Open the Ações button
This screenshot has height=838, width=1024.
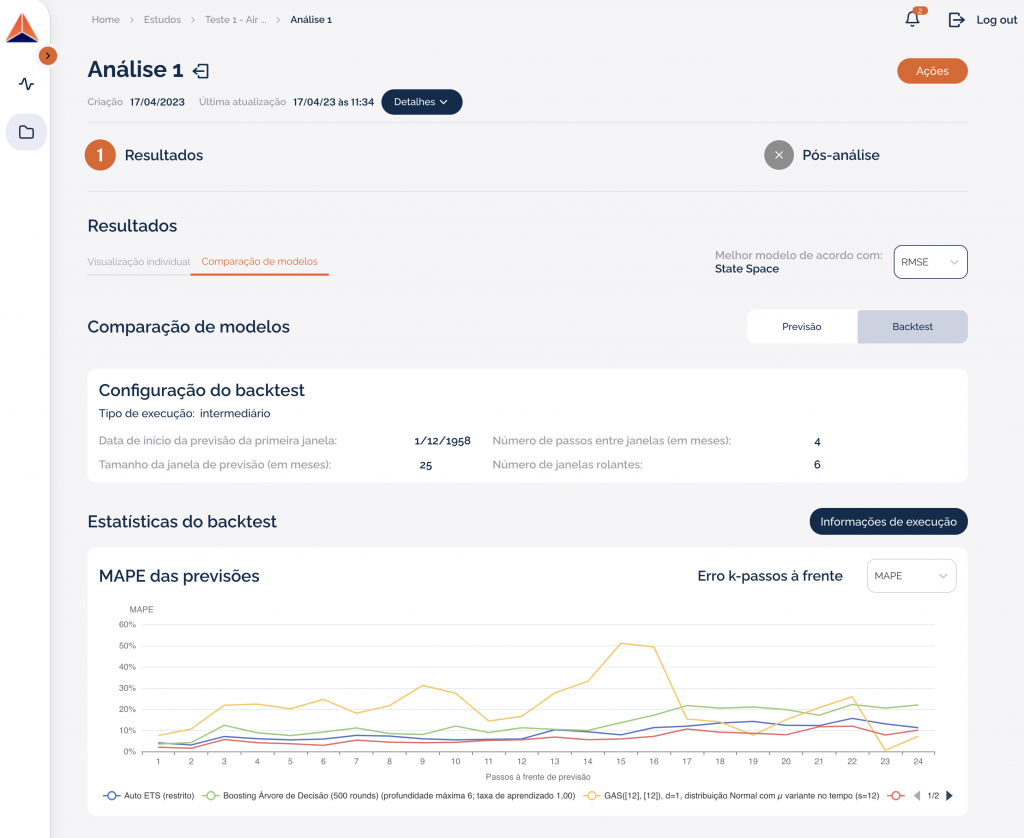coord(932,71)
